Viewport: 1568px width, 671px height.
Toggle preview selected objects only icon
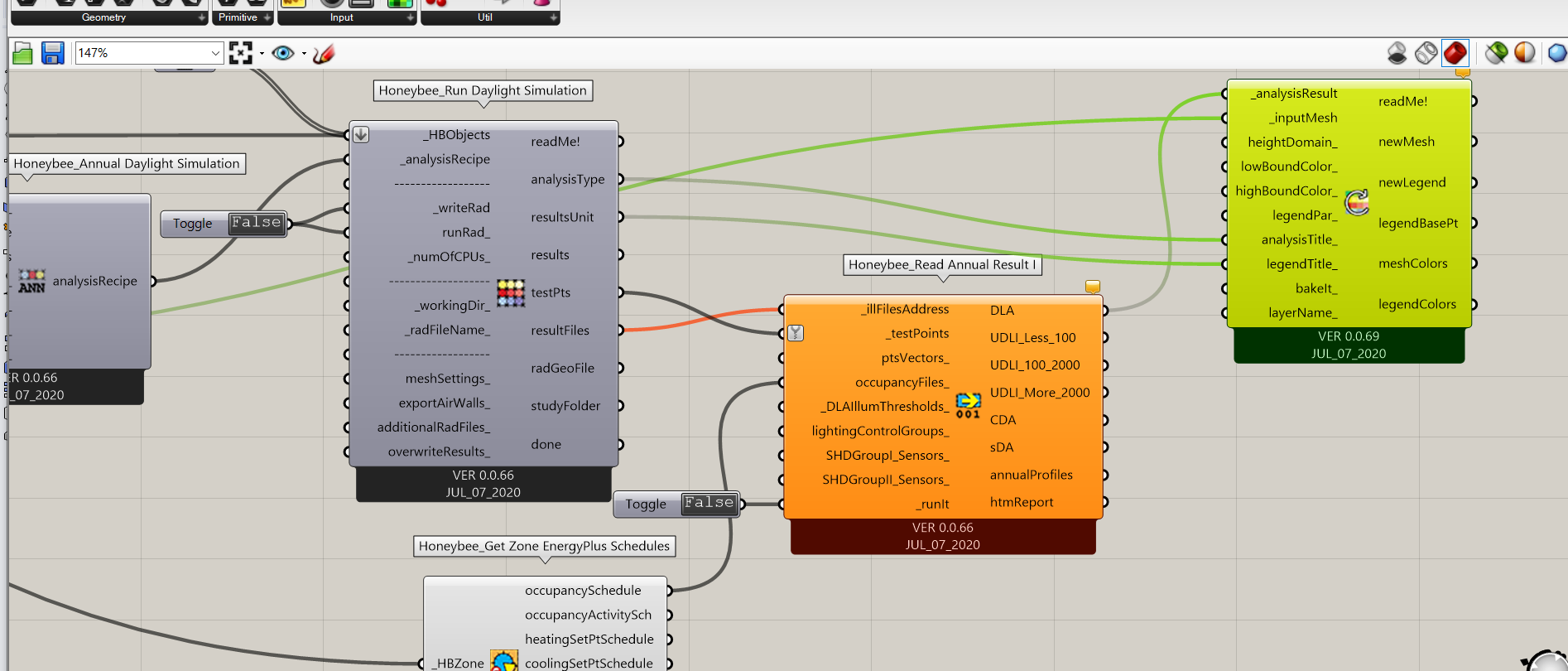[x=1496, y=53]
